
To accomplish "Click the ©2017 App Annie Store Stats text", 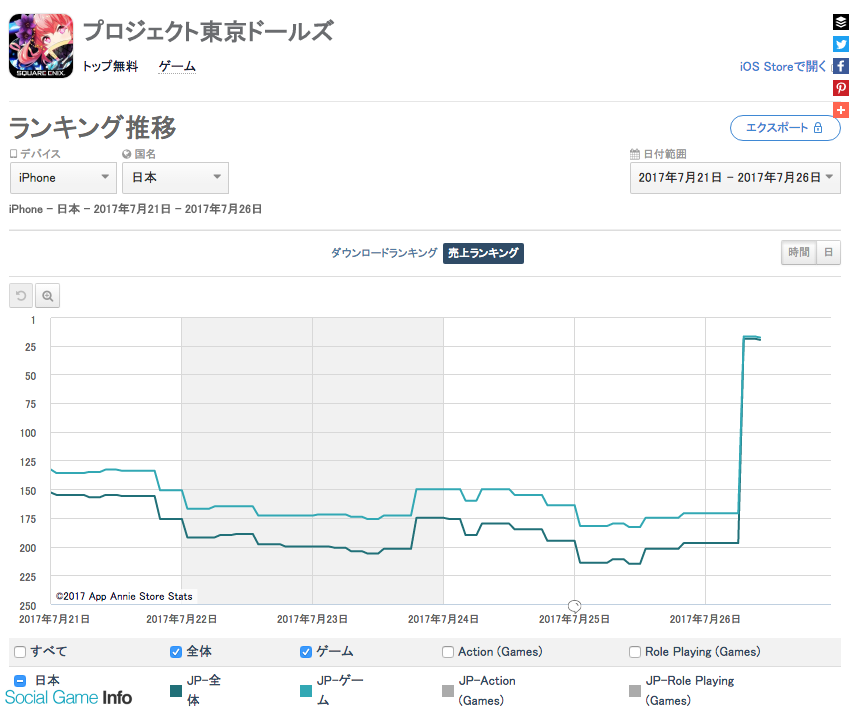I will [x=124, y=596].
